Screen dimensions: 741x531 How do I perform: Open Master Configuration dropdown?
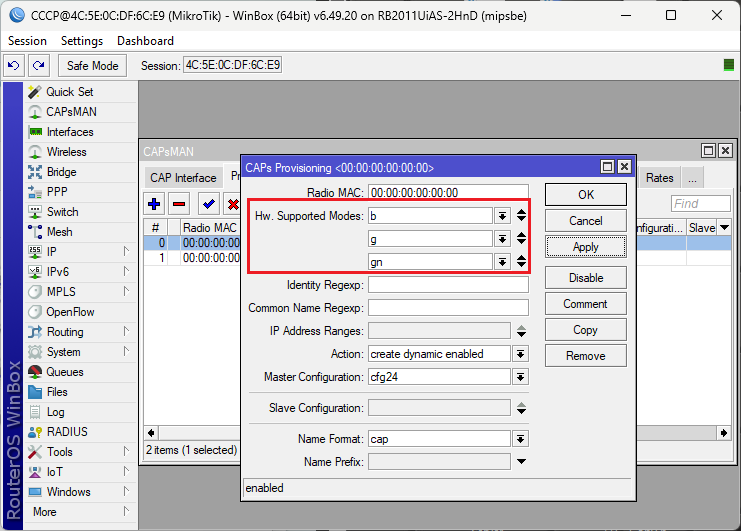[x=520, y=377]
